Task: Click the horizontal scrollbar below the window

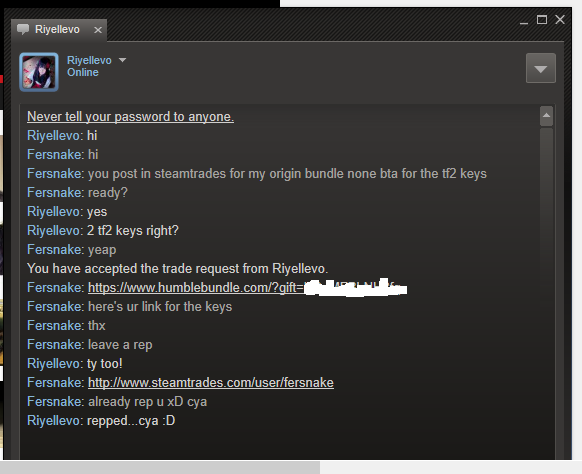Action: (160, 467)
